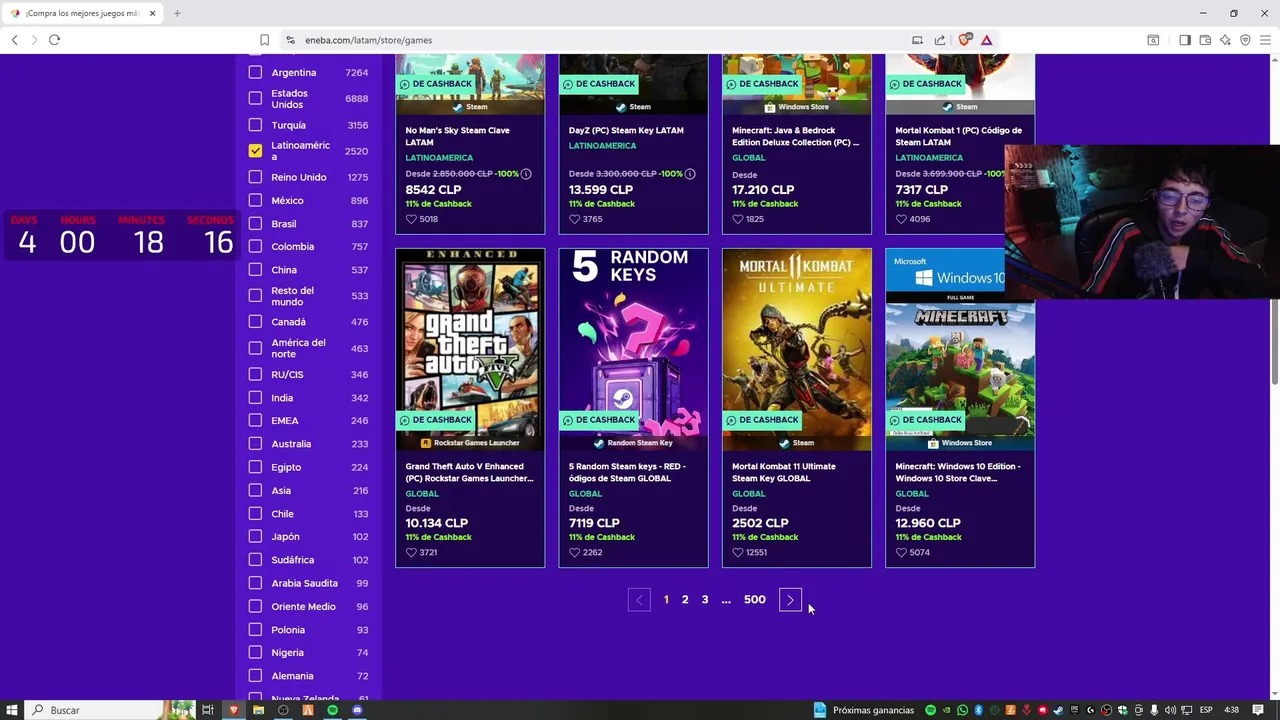Open DayZ (PC) Steam Key LATAM title
This screenshot has height=720, width=1280.
pos(626,130)
